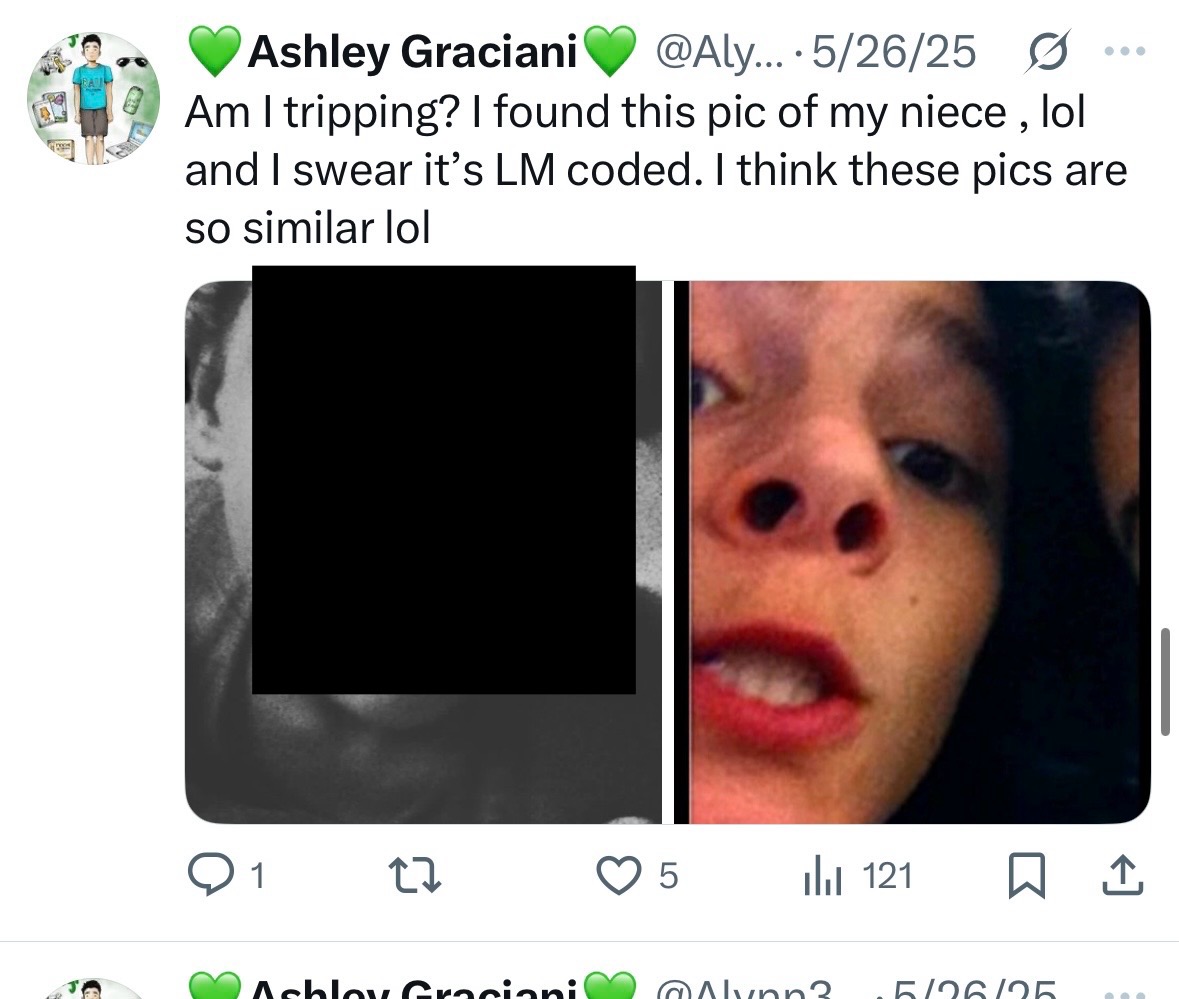
Task: Open Ashley Graciani's profile avatar
Action: tap(93, 98)
